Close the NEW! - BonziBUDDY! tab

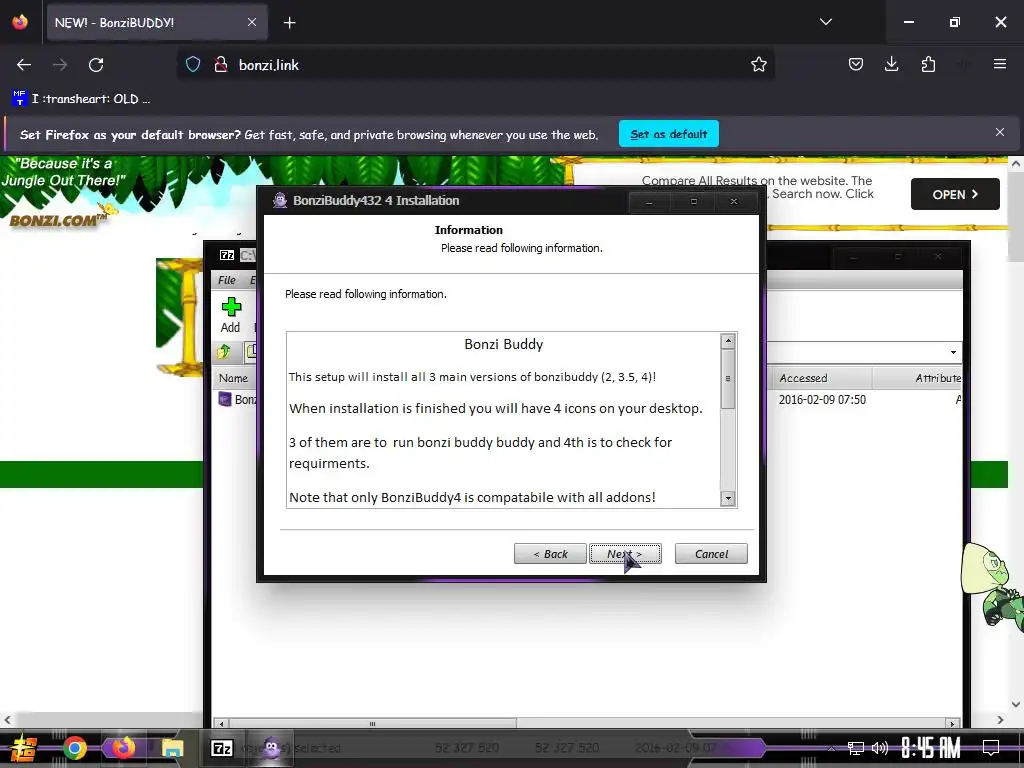click(252, 22)
